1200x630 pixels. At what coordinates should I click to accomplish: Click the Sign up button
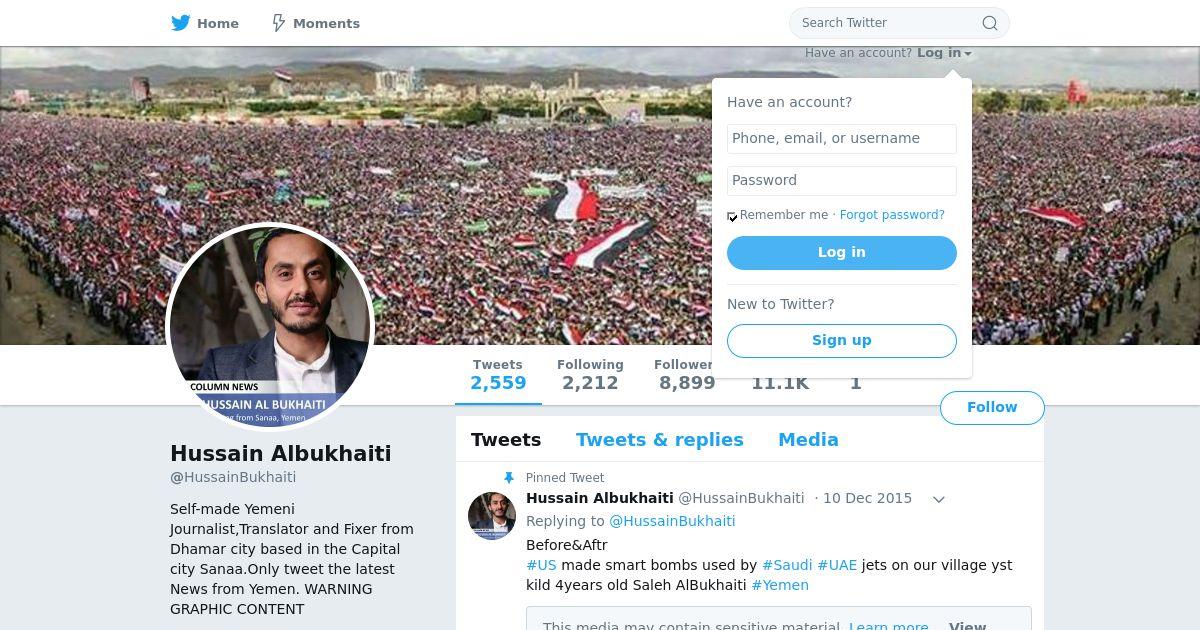point(842,340)
